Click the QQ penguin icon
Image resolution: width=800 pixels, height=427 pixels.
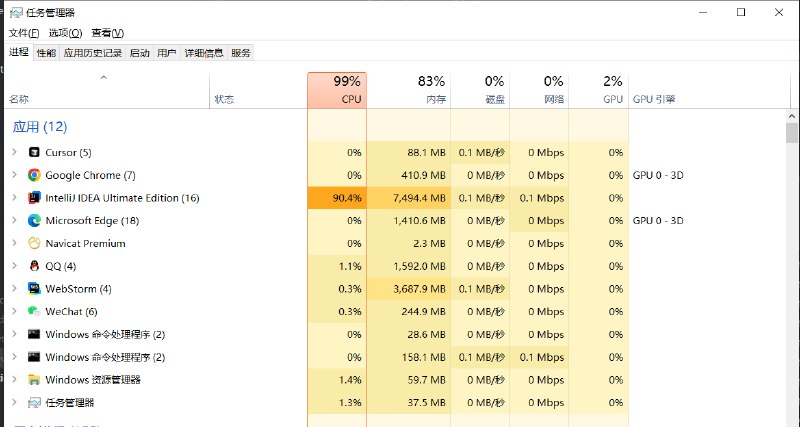(34, 266)
